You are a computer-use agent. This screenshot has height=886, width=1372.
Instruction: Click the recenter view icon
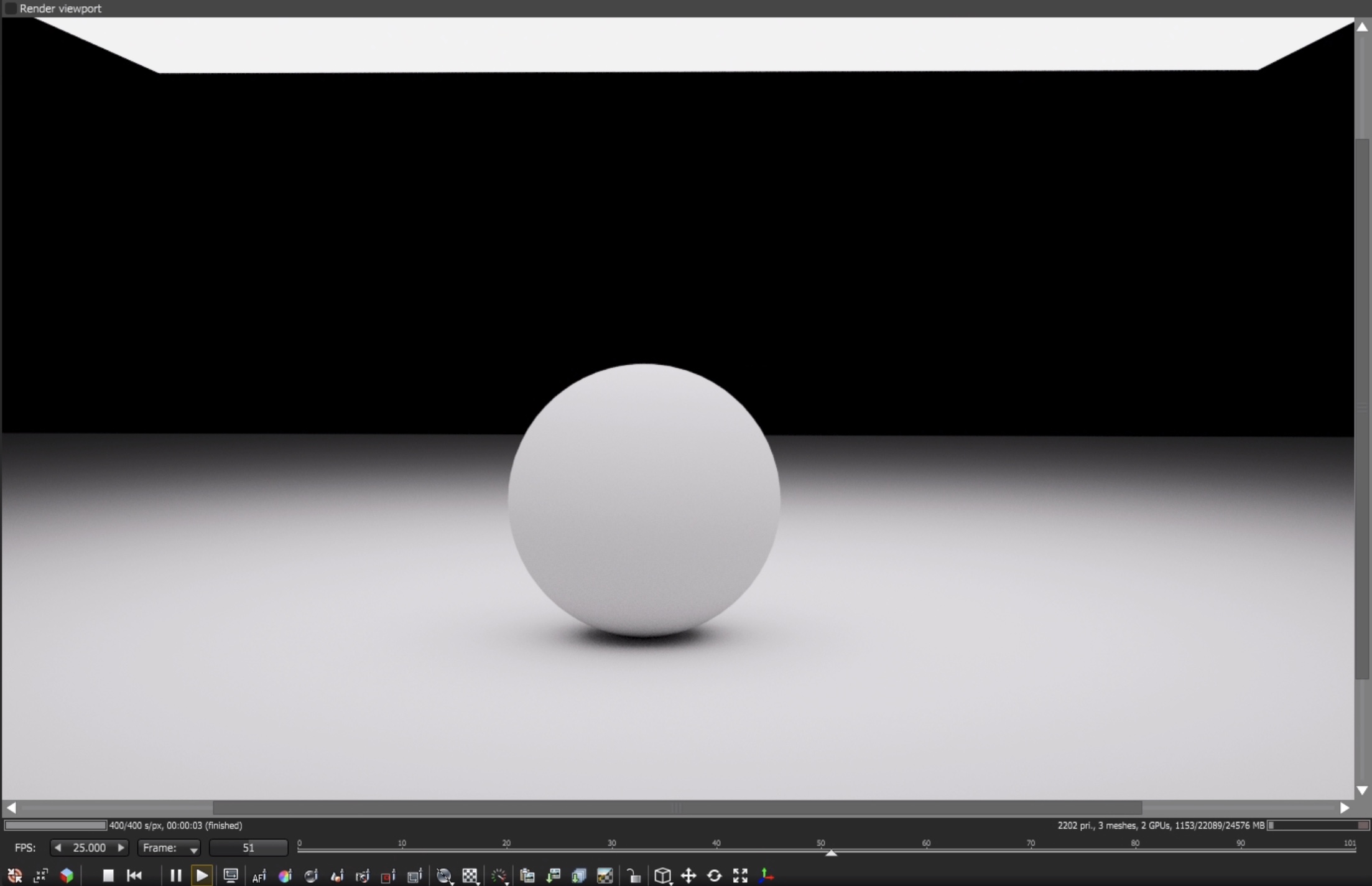pyautogui.click(x=15, y=876)
